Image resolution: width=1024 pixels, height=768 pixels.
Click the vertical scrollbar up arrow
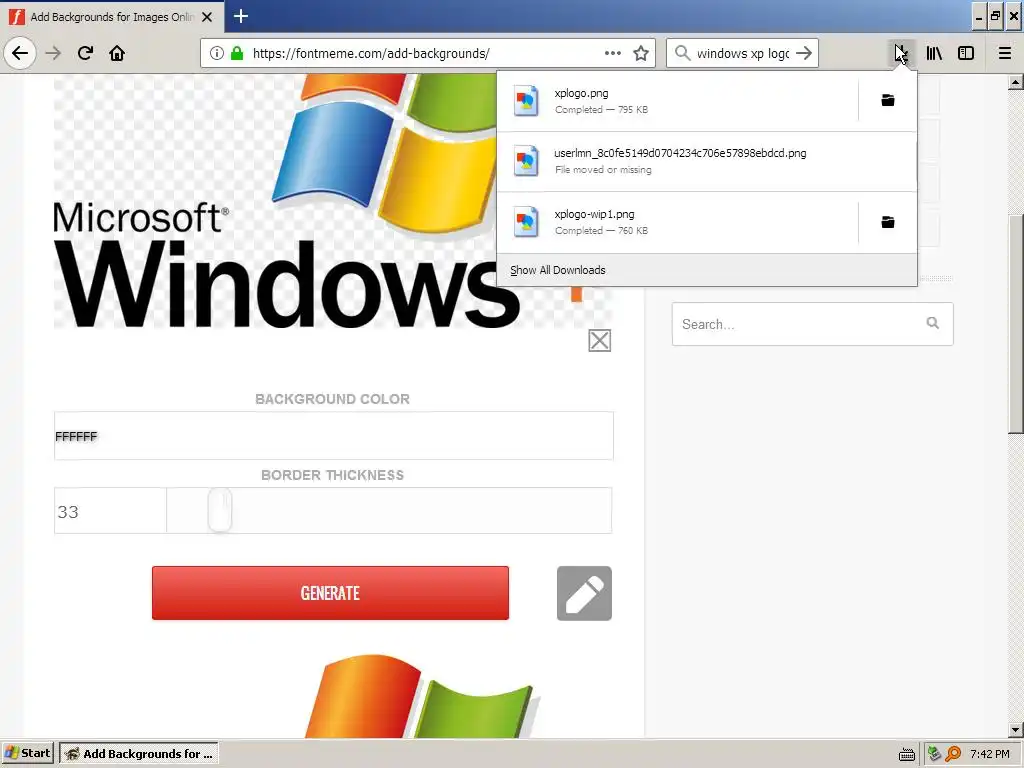pos(1015,83)
